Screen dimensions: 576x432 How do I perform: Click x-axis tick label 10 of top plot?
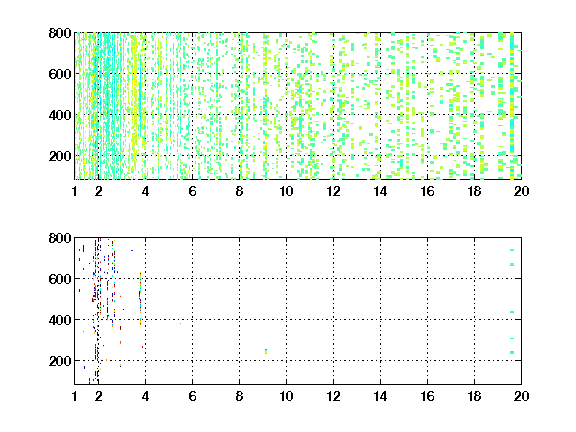tap(286, 191)
